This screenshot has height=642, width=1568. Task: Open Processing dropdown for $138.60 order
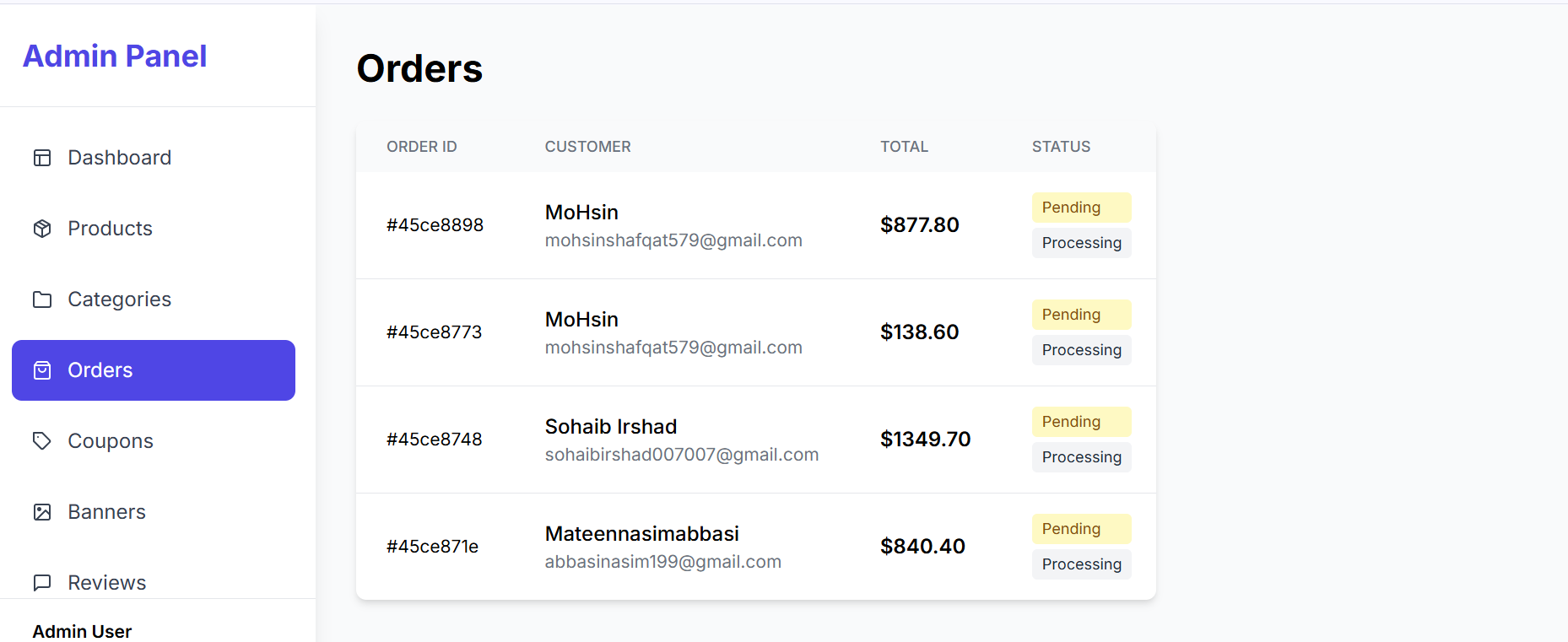pyautogui.click(x=1081, y=350)
